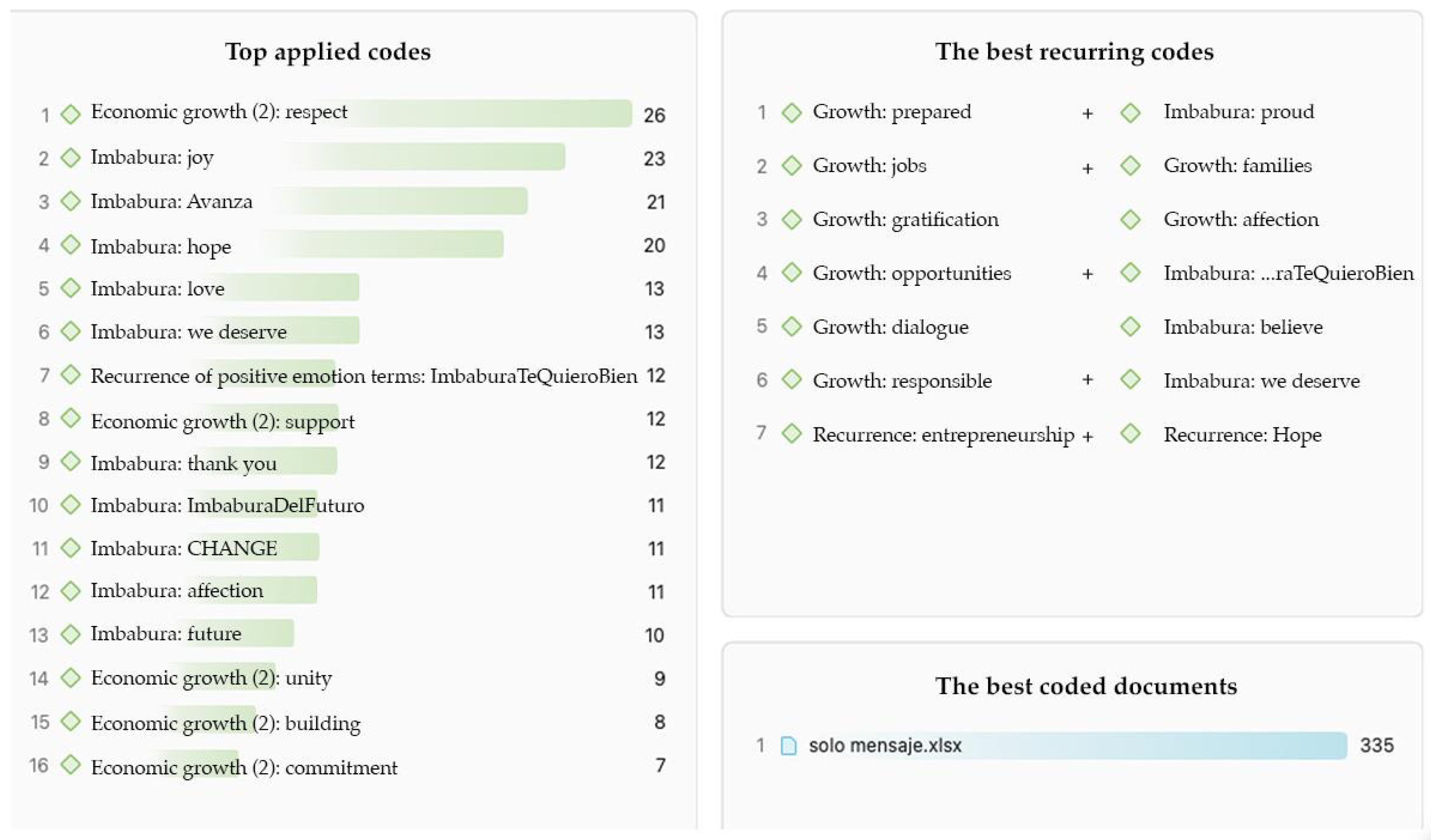Click the count 26 for Economic growth respect

(654, 115)
